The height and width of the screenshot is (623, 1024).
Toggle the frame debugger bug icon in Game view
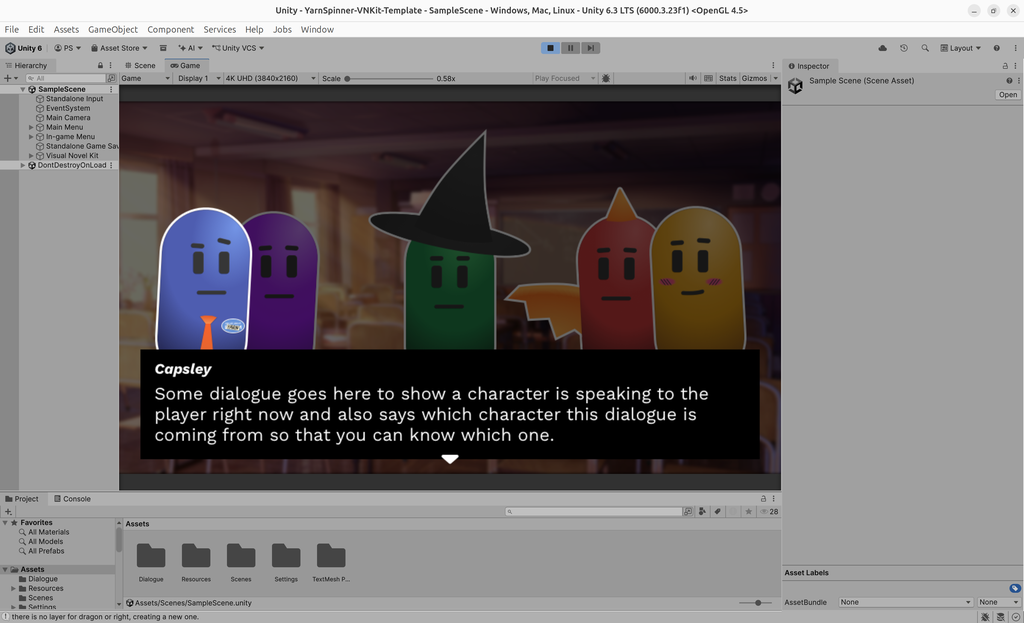[606, 78]
